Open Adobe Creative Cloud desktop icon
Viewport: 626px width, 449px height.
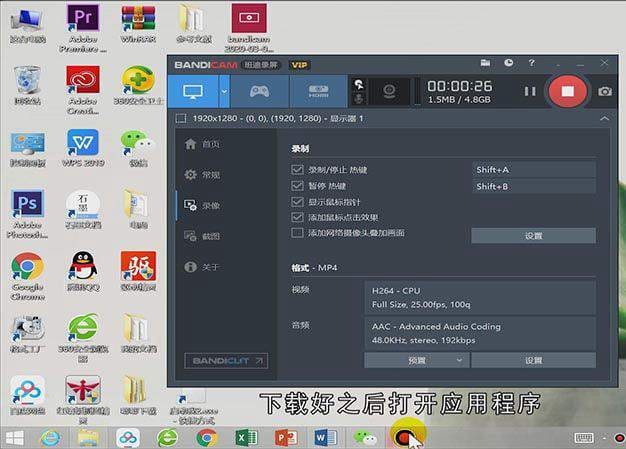(83, 91)
